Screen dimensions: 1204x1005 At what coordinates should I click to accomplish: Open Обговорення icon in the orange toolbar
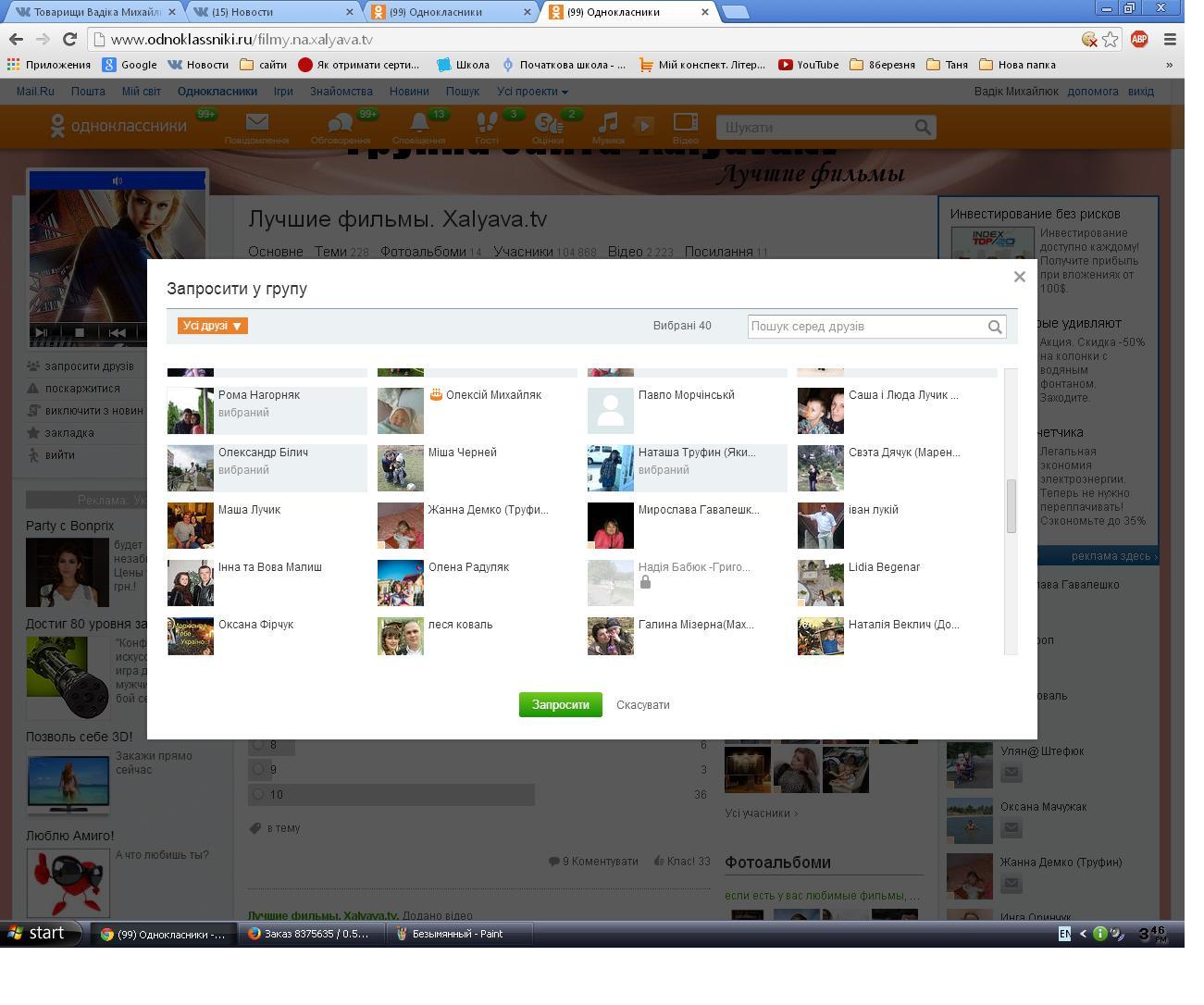coord(341,128)
